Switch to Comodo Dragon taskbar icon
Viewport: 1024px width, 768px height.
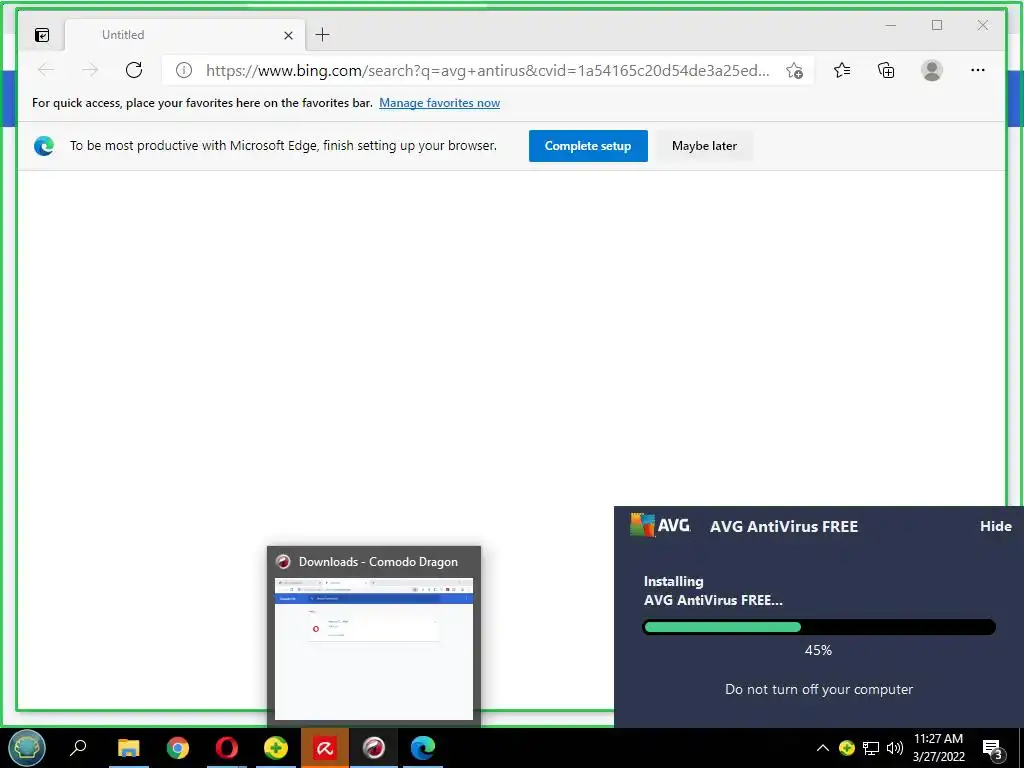point(374,748)
